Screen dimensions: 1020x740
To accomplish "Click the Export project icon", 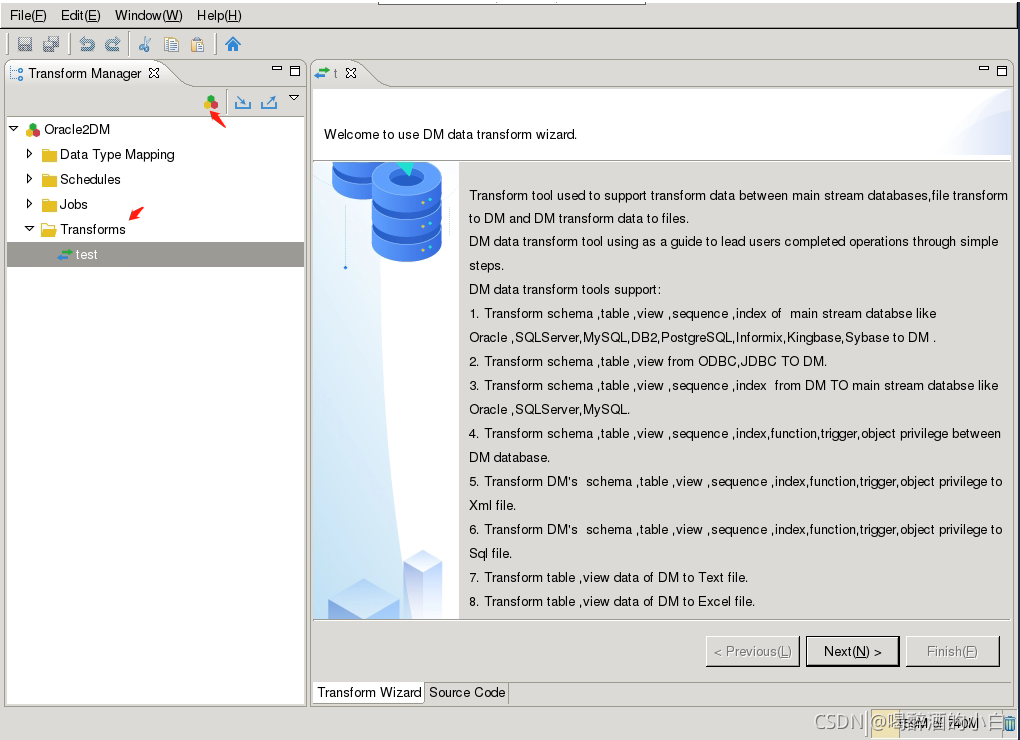I will tap(269, 102).
